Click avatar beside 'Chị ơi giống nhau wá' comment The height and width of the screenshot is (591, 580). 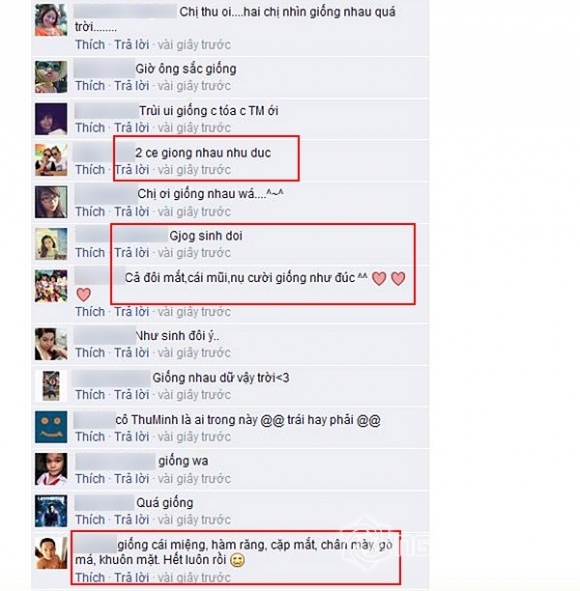51,202
